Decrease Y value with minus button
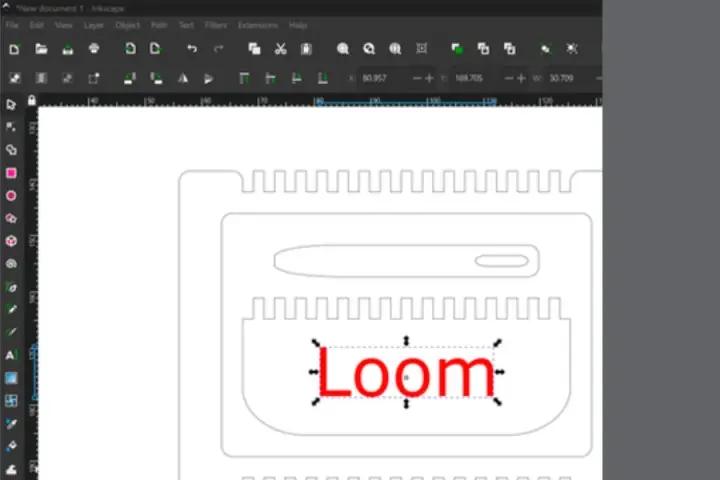The width and height of the screenshot is (720, 480). 508,78
